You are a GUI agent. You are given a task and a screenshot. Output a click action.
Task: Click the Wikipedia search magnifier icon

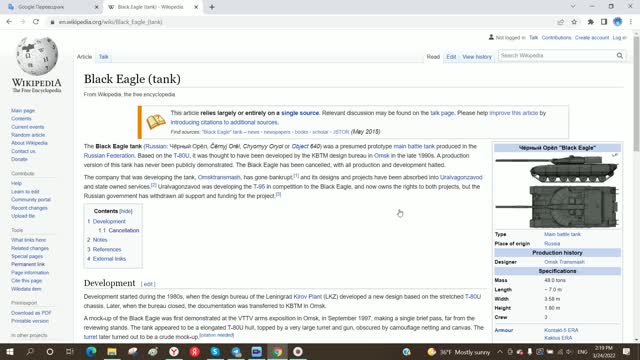(620, 56)
